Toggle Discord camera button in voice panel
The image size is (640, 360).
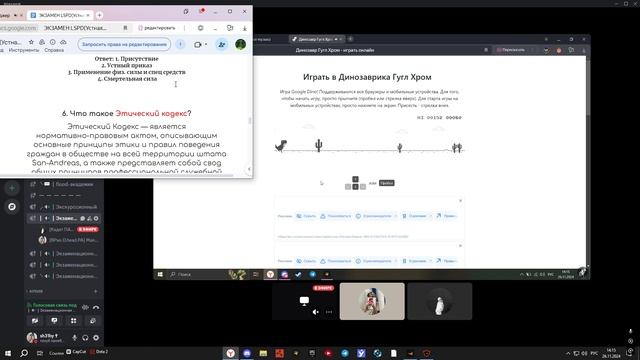pyautogui.click(x=35, y=321)
